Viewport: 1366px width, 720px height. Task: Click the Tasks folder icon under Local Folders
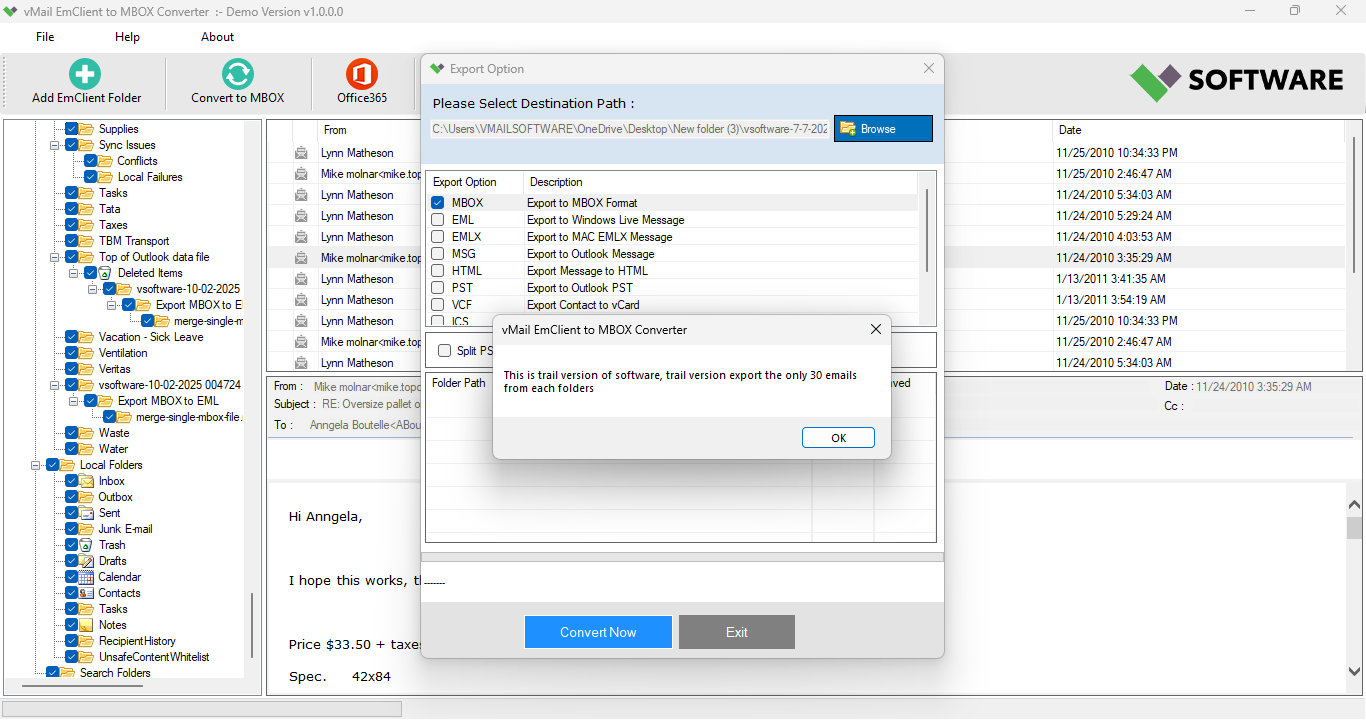(87, 609)
